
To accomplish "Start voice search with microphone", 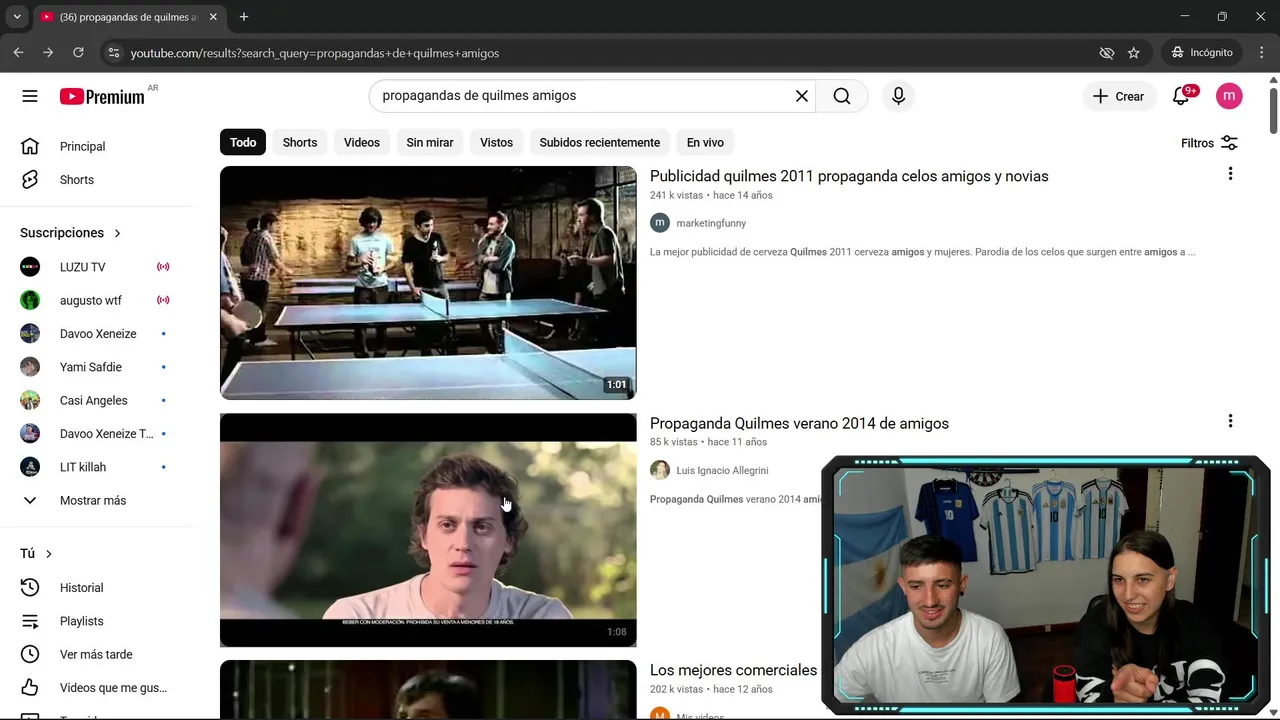I will 898,96.
